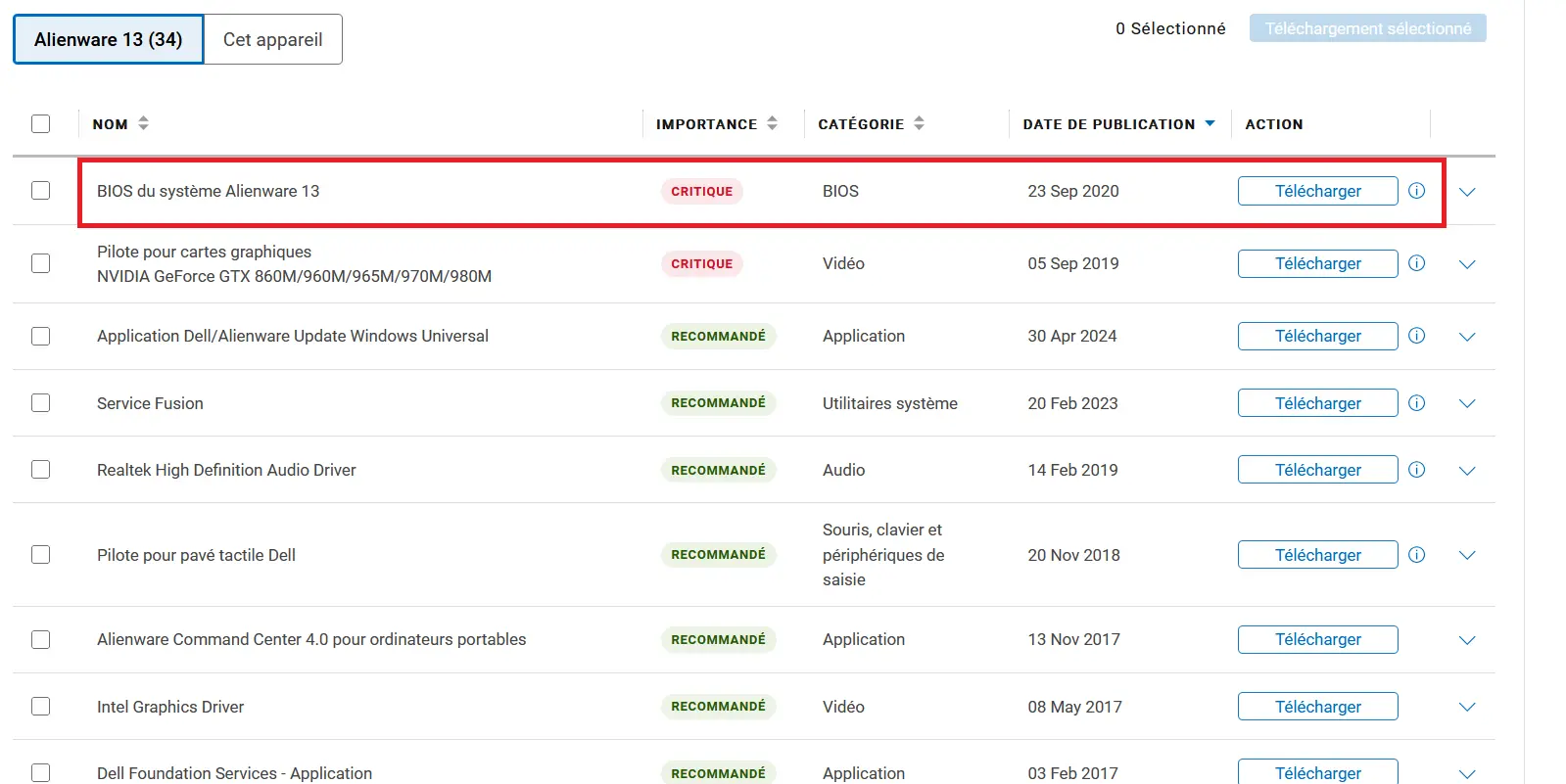Download BIOS du système Alienware 13
This screenshot has height=784, width=1566.
click(1317, 191)
